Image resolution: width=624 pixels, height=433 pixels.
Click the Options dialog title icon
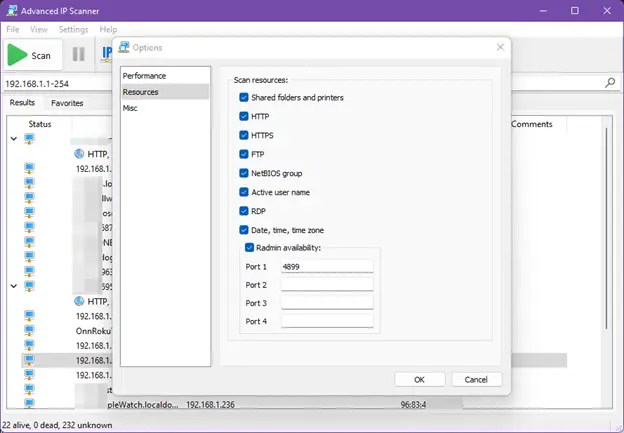click(x=124, y=47)
